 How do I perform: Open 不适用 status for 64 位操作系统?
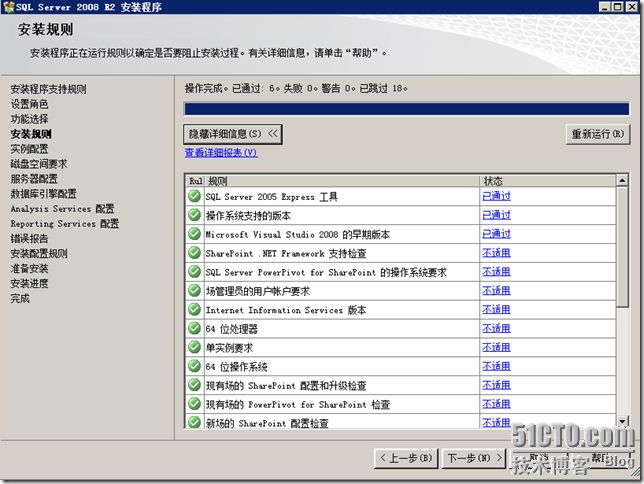(x=496, y=366)
